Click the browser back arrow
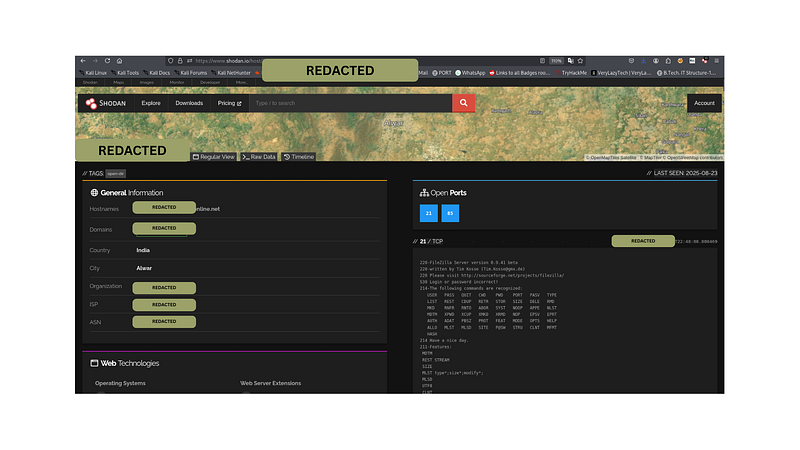800x450 pixels. pos(83,61)
